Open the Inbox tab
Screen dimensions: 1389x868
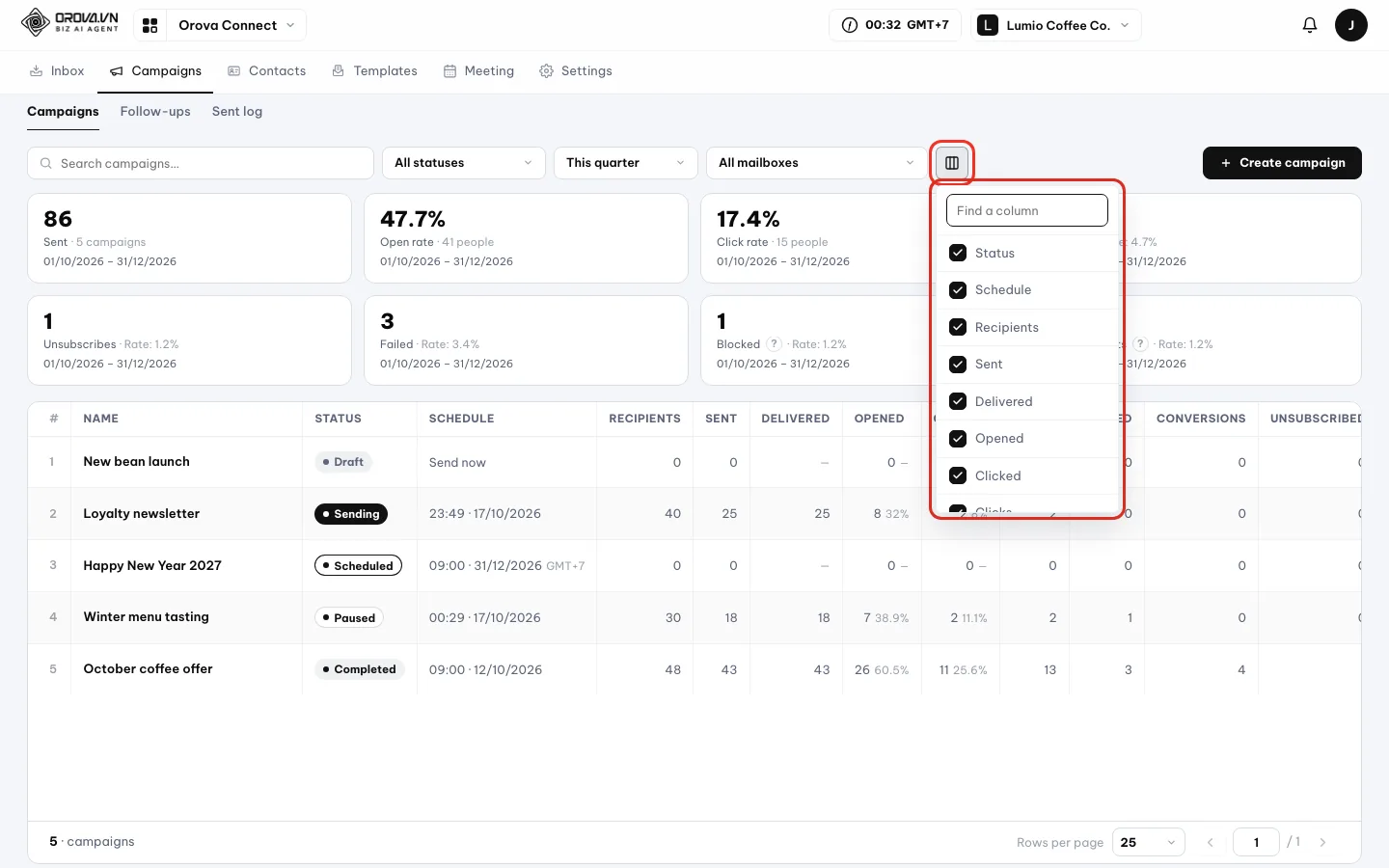tap(57, 71)
